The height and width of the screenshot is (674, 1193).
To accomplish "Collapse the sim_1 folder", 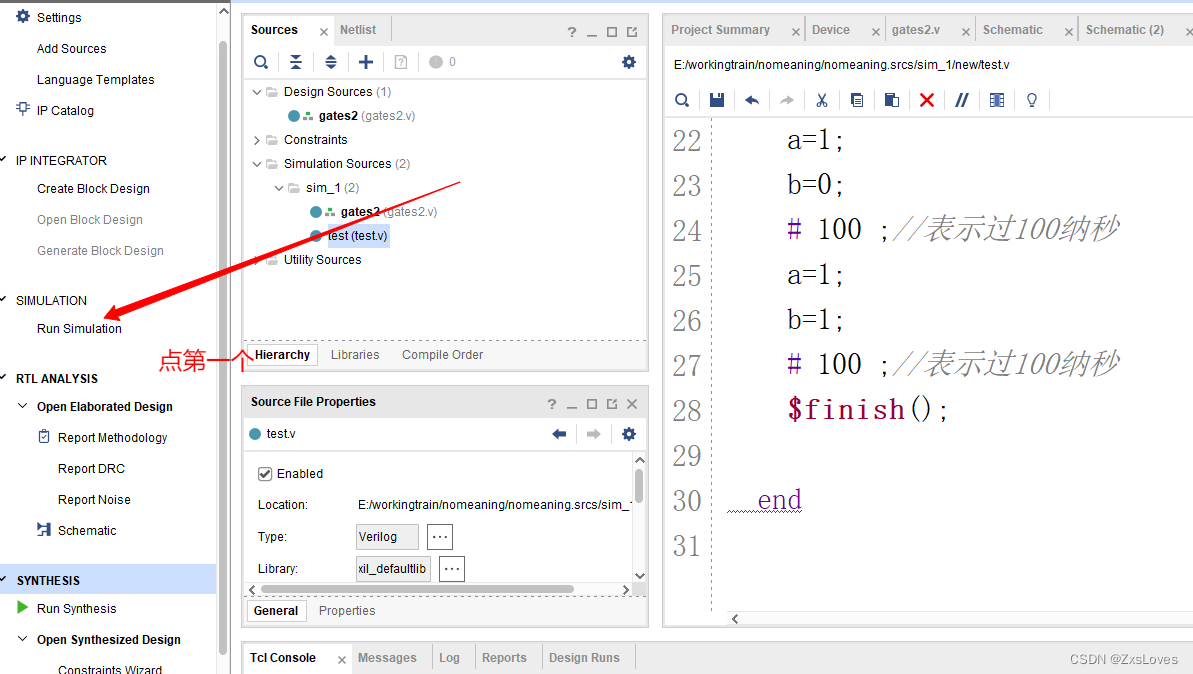I will point(278,188).
